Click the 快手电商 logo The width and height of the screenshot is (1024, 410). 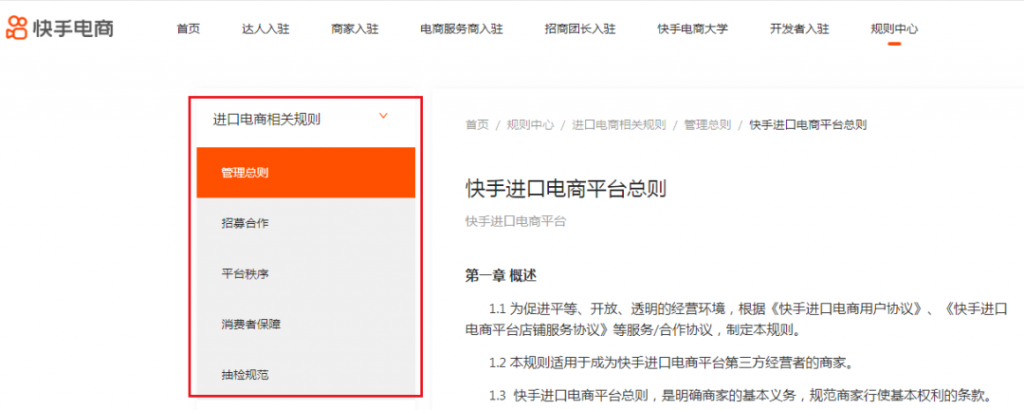click(x=59, y=29)
